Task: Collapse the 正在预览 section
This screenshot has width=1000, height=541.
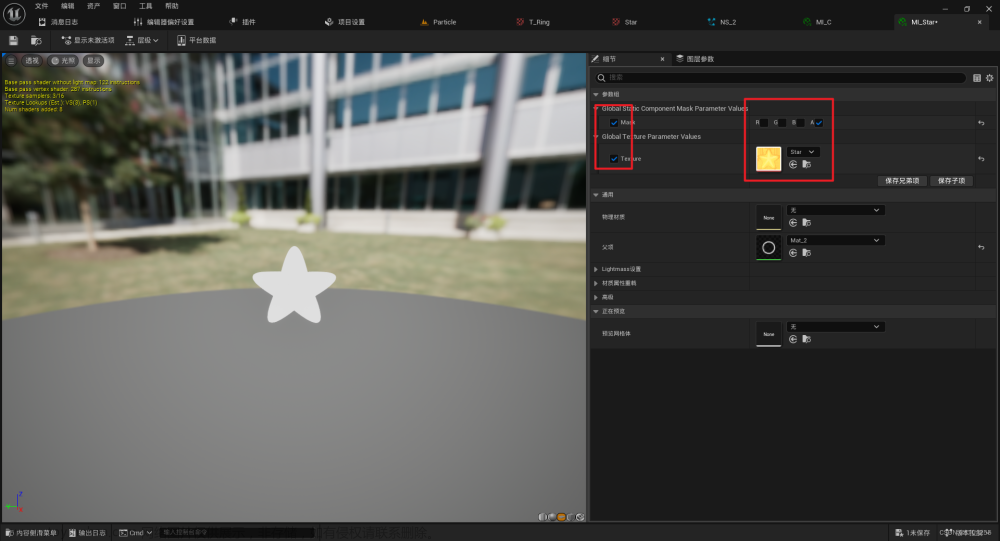Action: [x=596, y=311]
